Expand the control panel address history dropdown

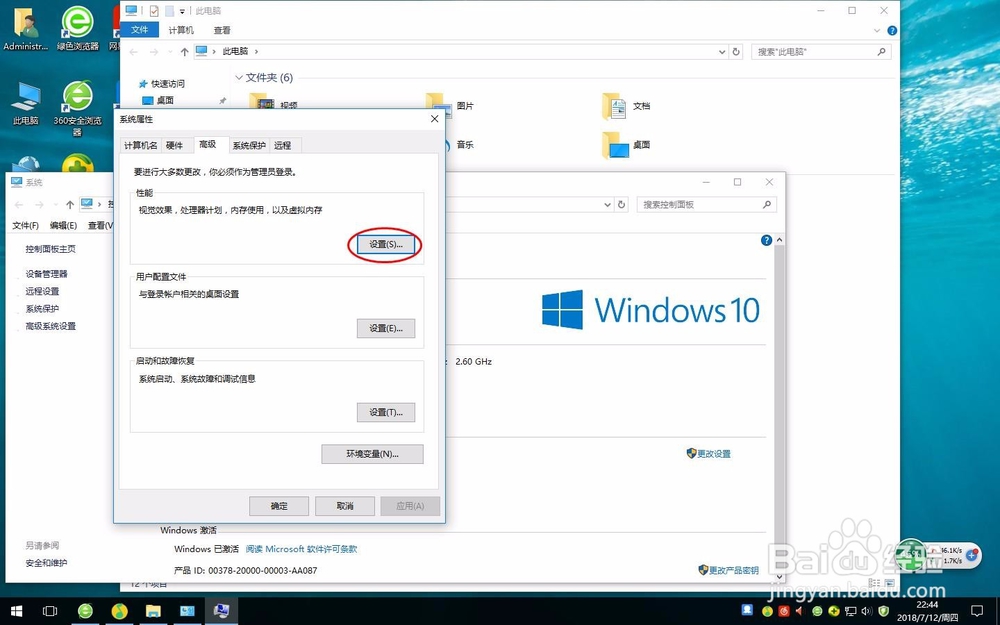tap(608, 205)
